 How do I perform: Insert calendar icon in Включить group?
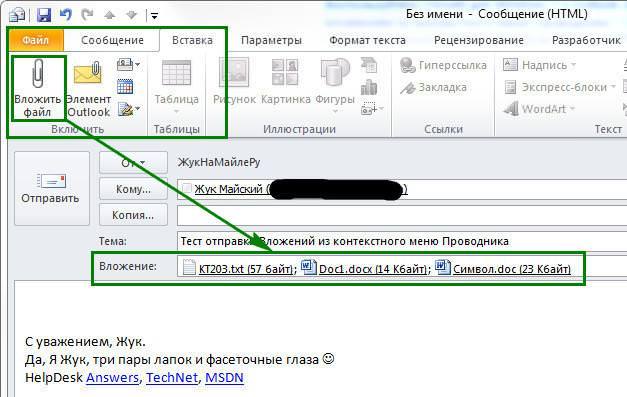point(125,86)
